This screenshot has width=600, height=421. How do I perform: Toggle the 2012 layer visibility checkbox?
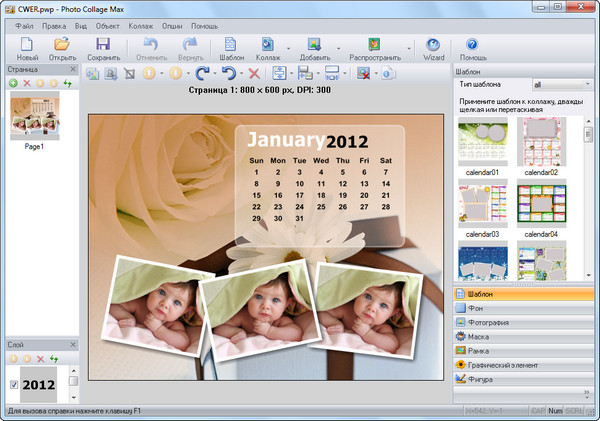tap(13, 385)
